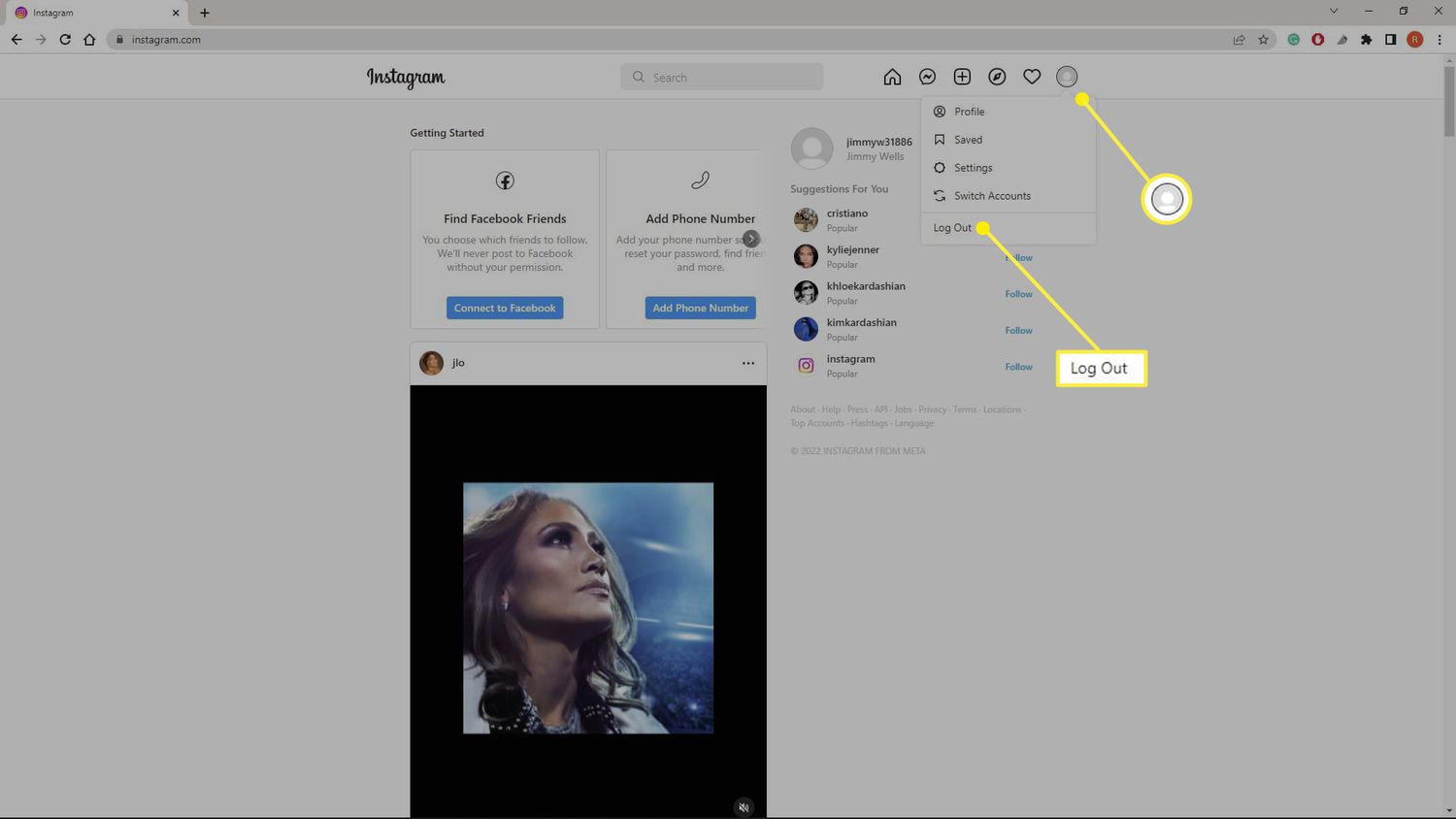Toggle the bookmark star in the address bar

tap(1261, 40)
